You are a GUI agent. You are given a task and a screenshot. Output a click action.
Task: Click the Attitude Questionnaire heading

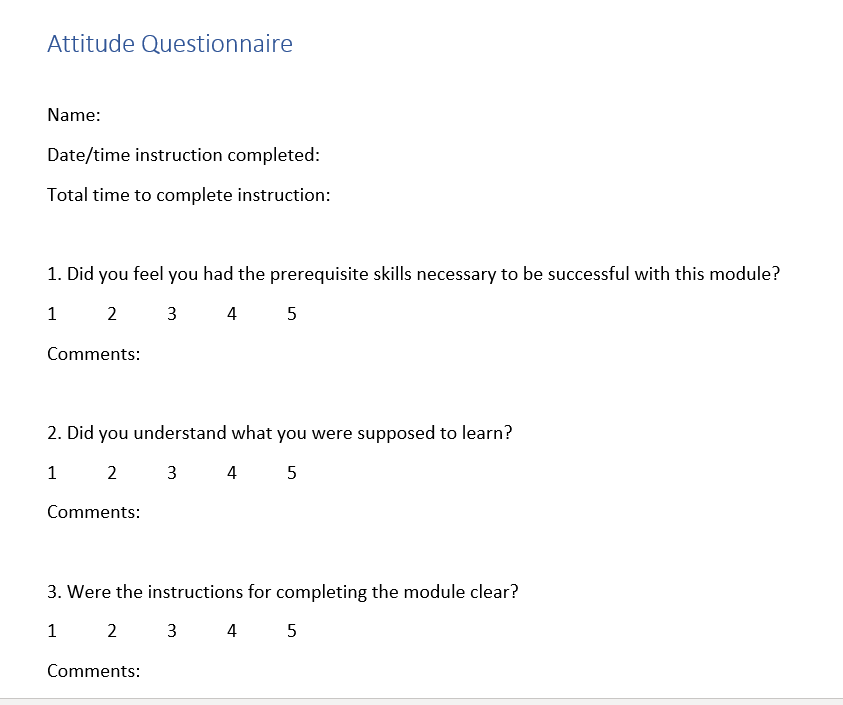click(170, 44)
